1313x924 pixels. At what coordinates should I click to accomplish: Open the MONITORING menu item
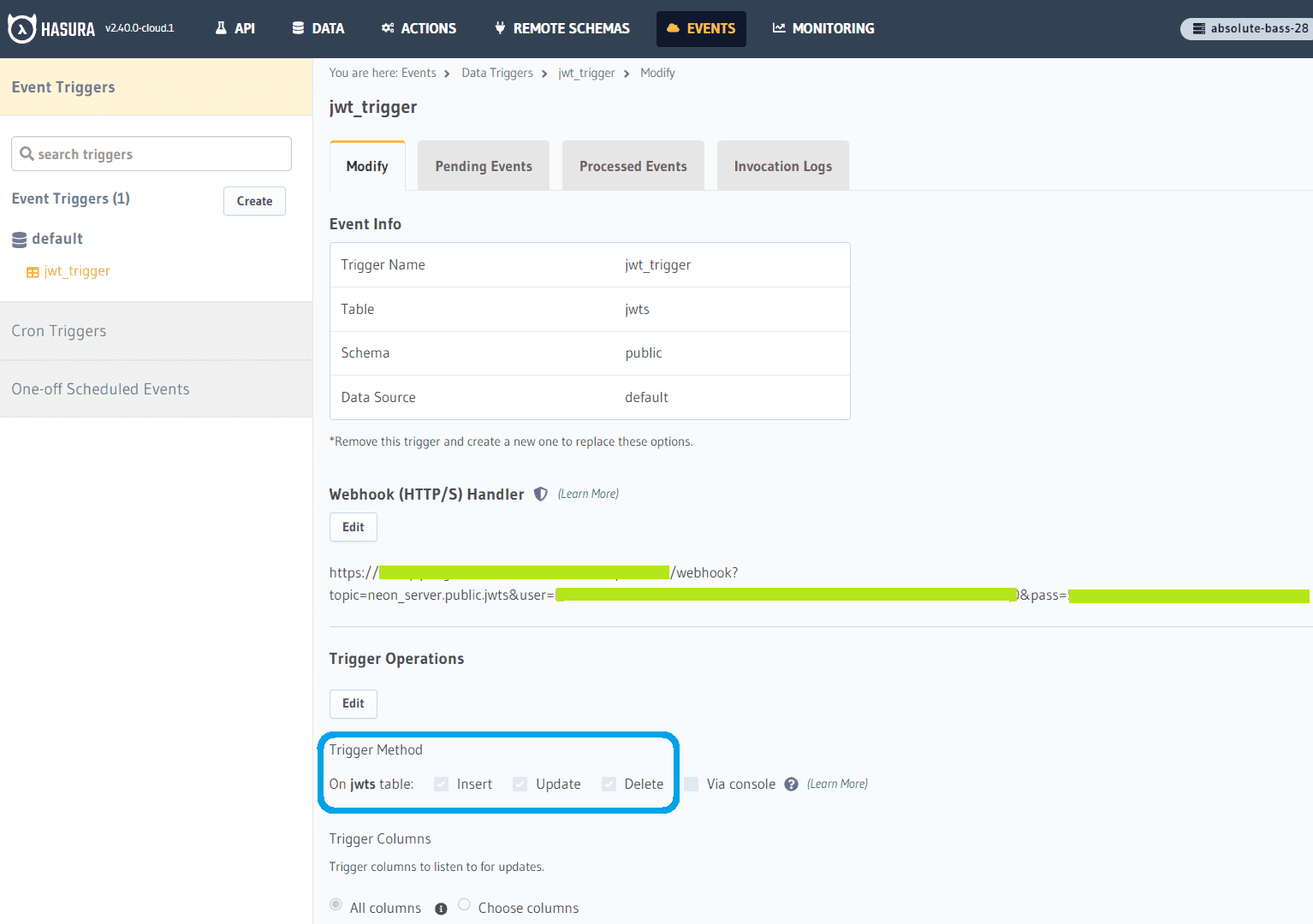[x=823, y=28]
